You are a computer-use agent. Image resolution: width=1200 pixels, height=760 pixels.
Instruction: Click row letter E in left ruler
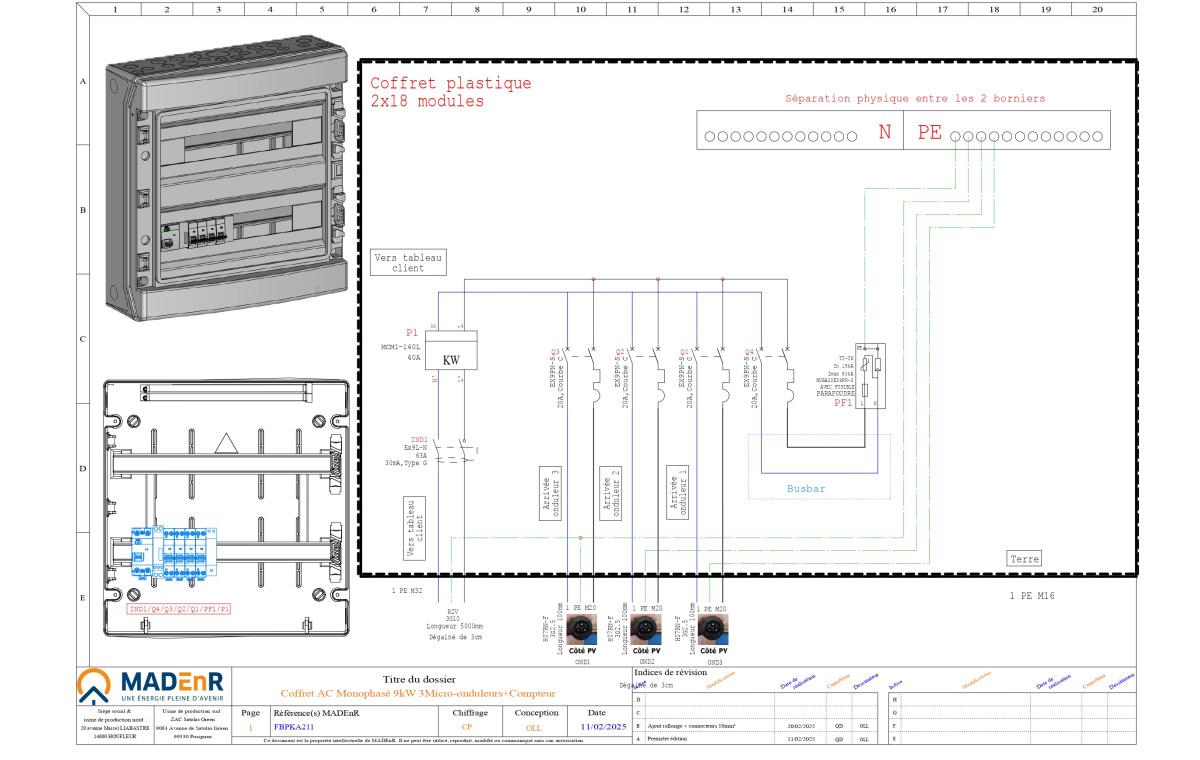point(83,598)
